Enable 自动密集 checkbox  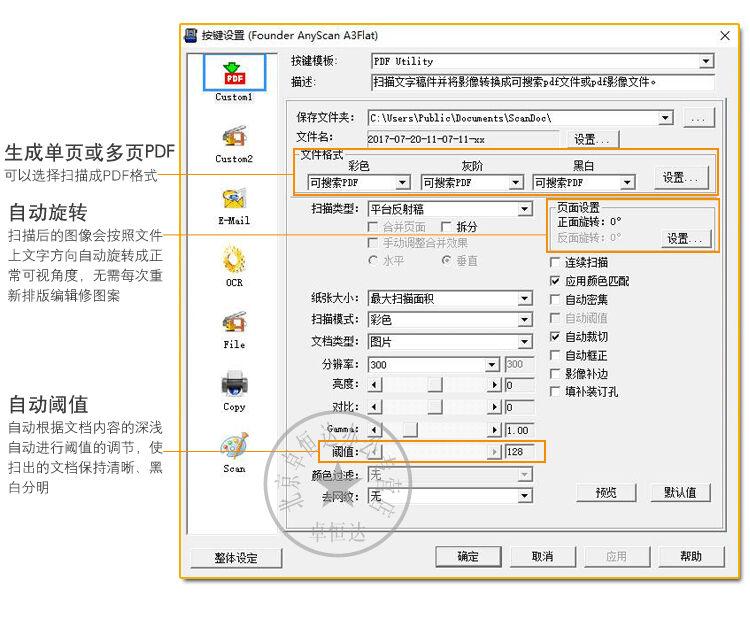[x=555, y=299]
